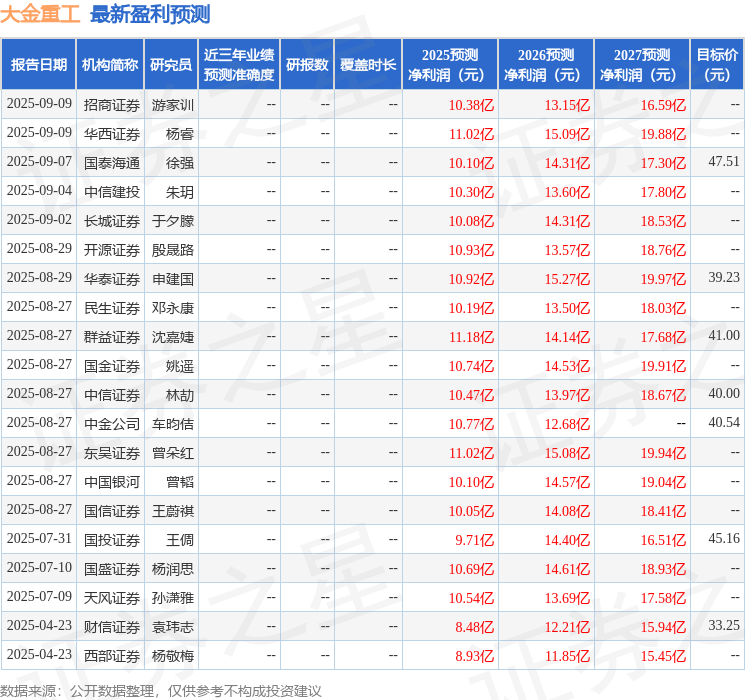Select the 国信证券 institution cell
The image size is (745, 700).
coord(112,511)
